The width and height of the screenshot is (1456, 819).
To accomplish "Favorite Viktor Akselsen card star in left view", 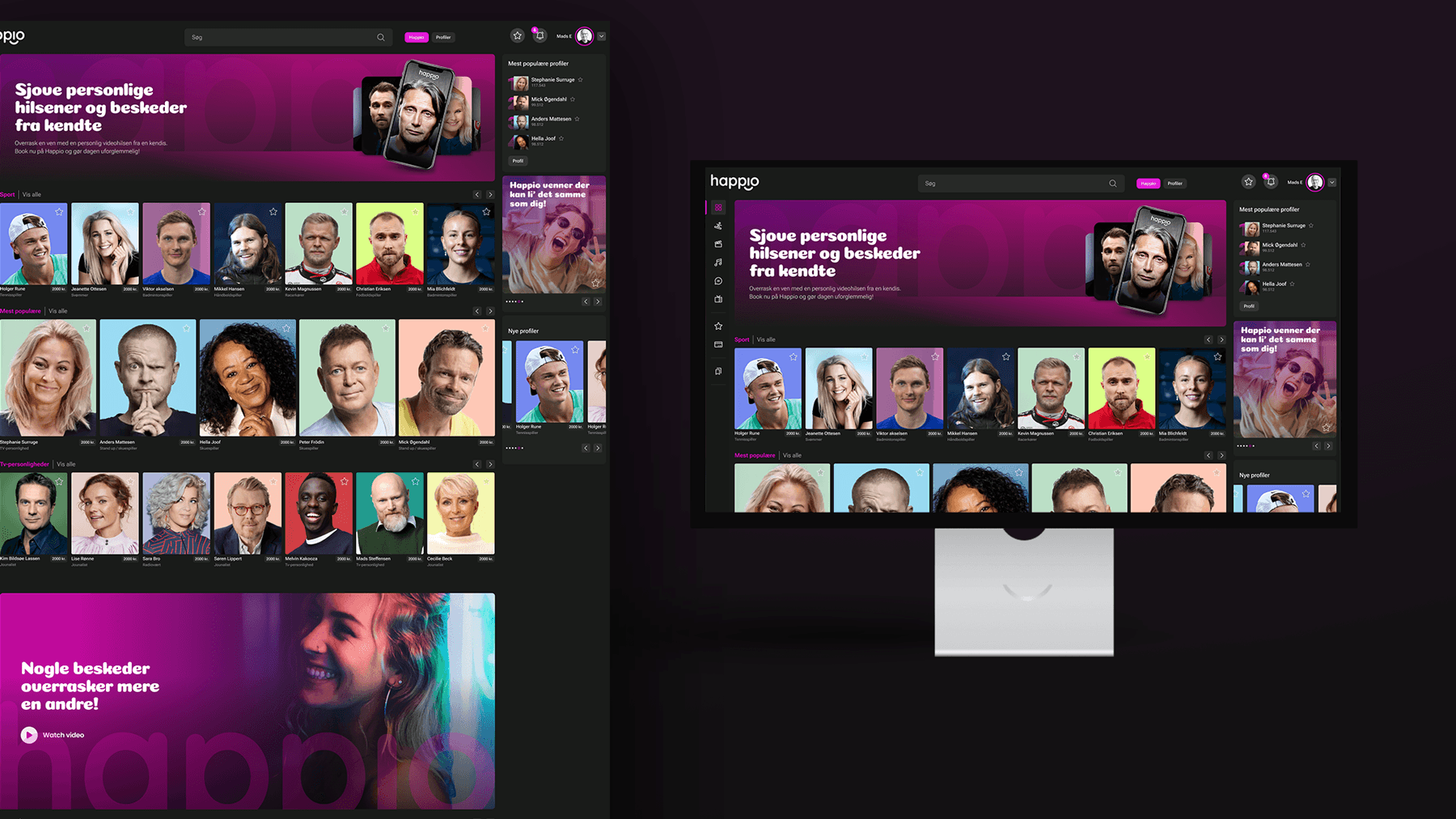I will click(201, 212).
